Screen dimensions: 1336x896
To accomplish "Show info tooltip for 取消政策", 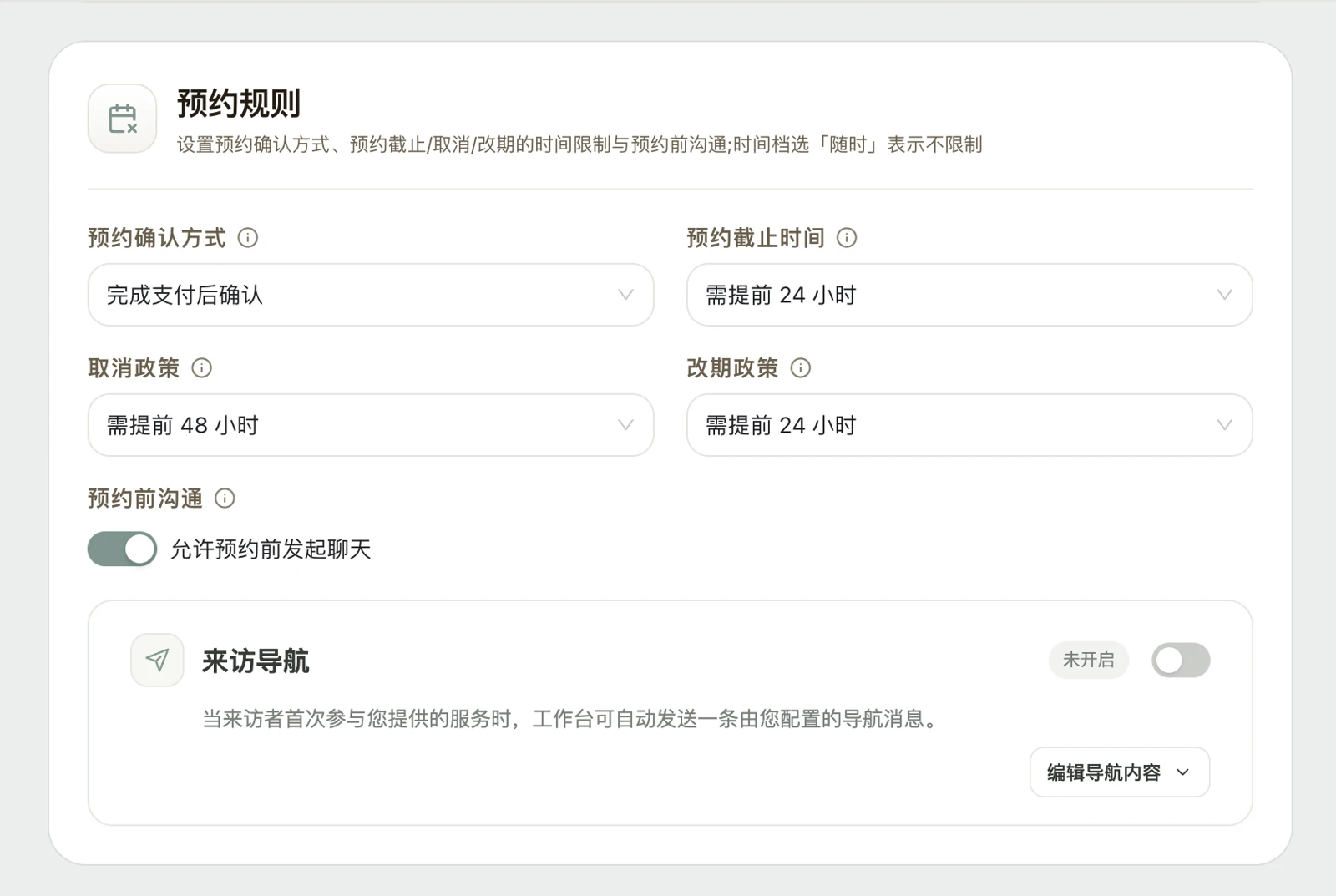I will 202,368.
